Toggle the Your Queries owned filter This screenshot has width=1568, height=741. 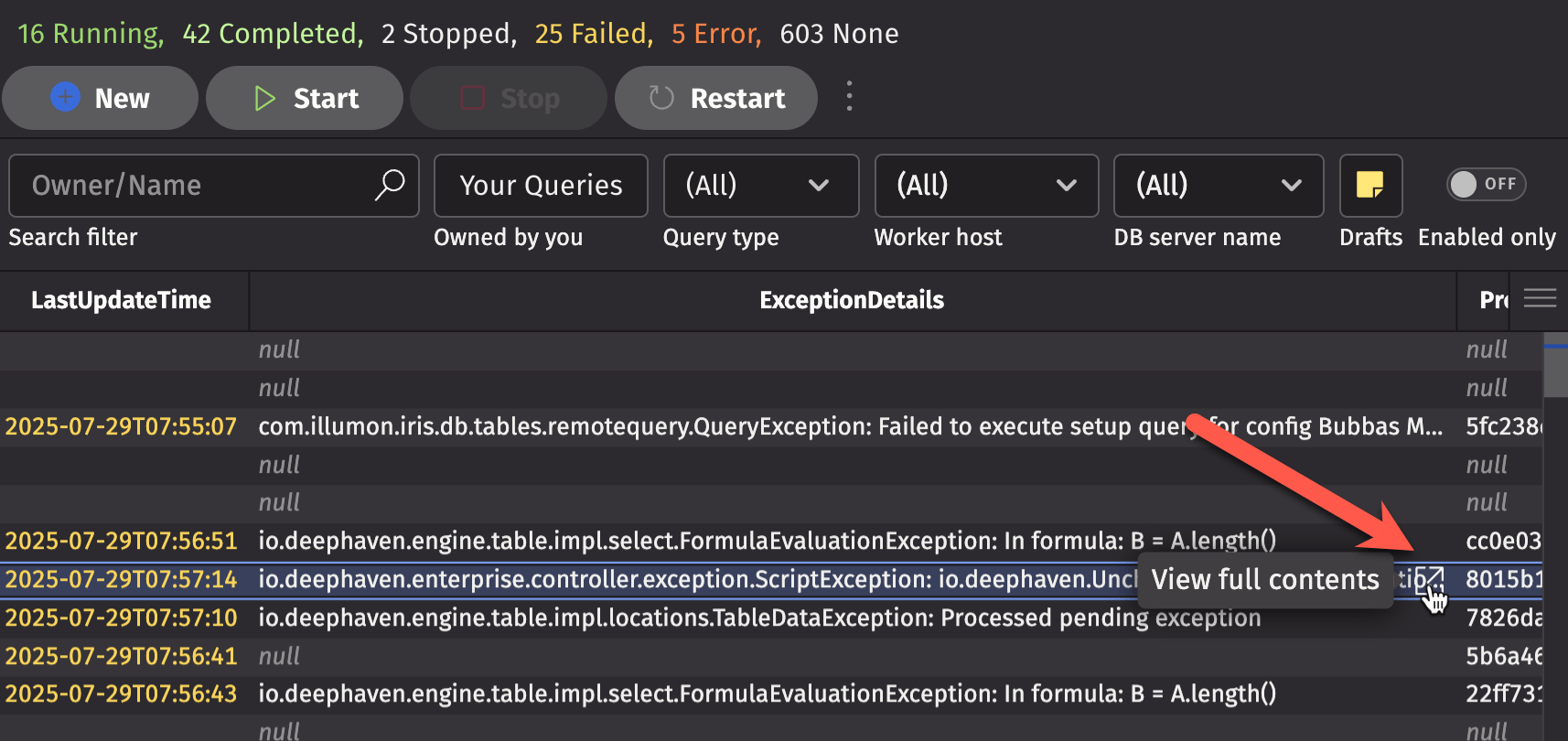click(x=541, y=186)
